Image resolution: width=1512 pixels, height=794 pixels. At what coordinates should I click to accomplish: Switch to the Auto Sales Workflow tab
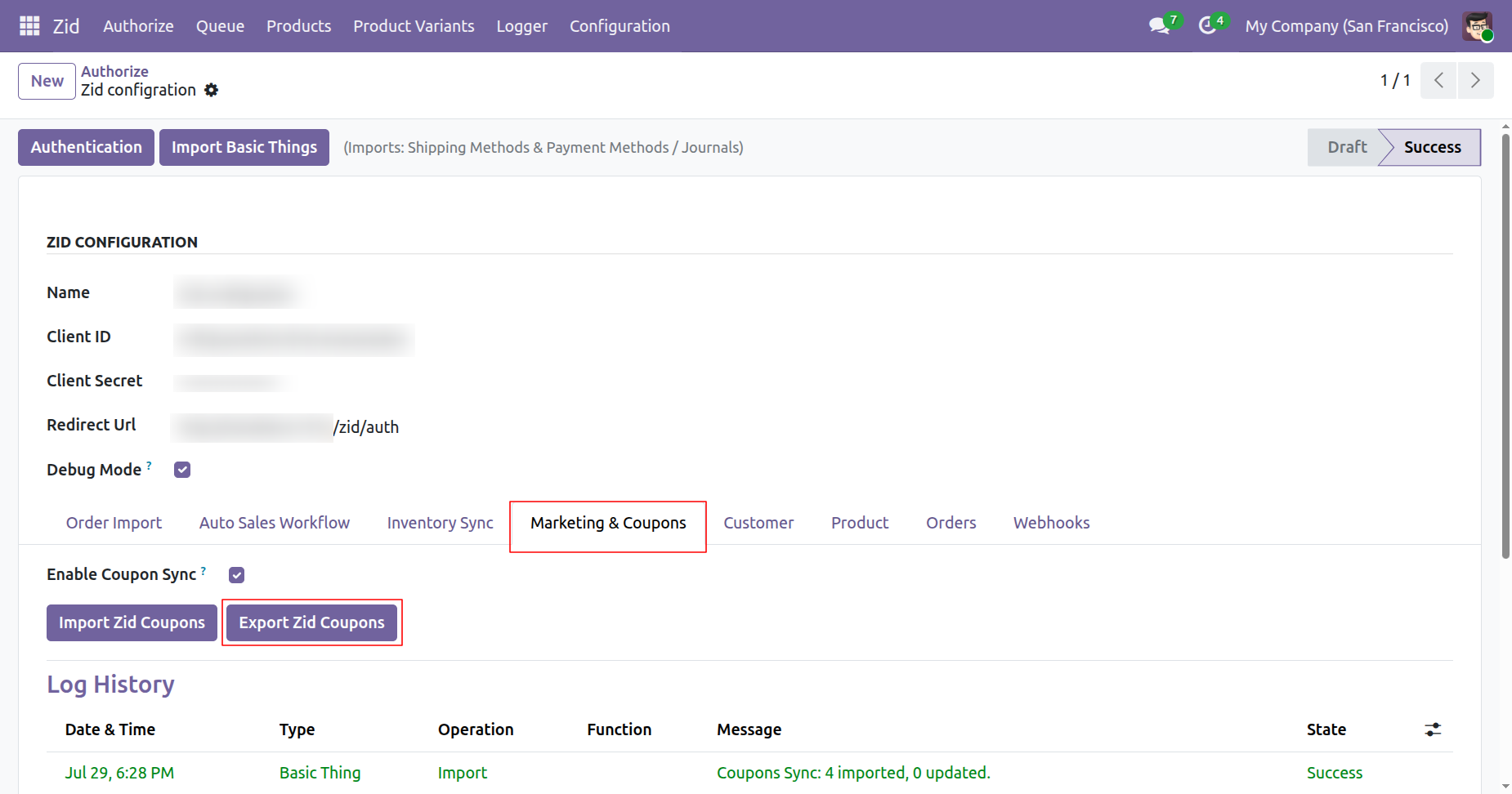275,523
